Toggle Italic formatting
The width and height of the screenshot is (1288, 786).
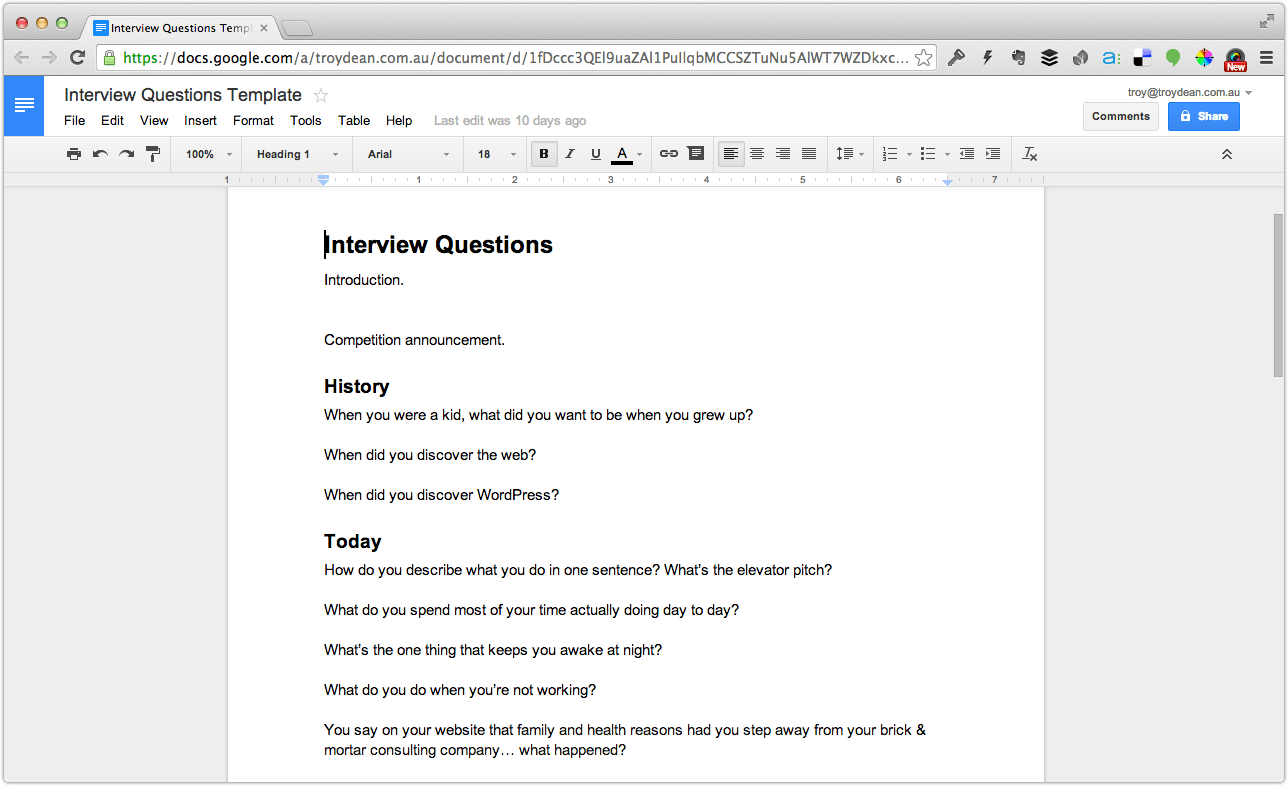pyautogui.click(x=570, y=154)
